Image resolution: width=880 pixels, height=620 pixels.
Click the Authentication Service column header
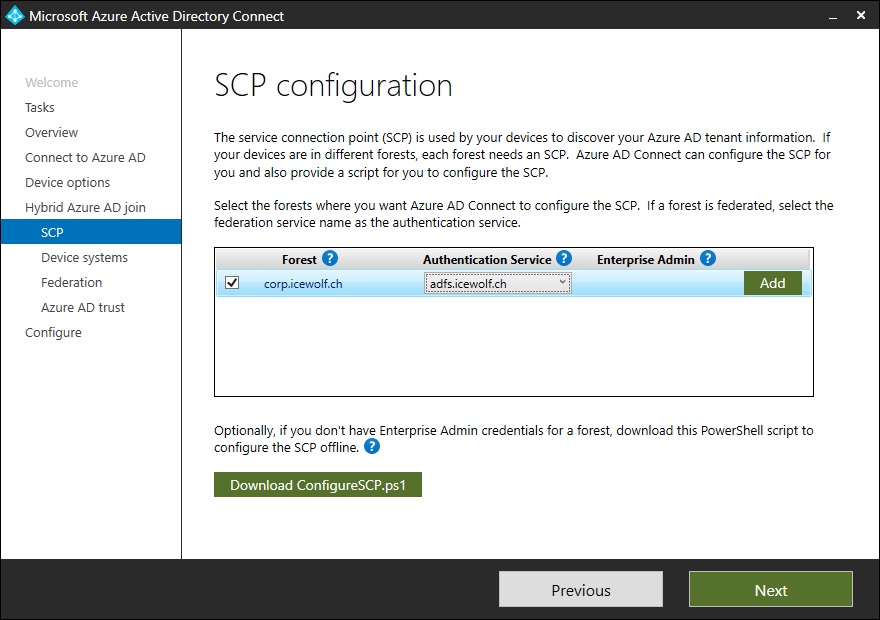point(487,260)
